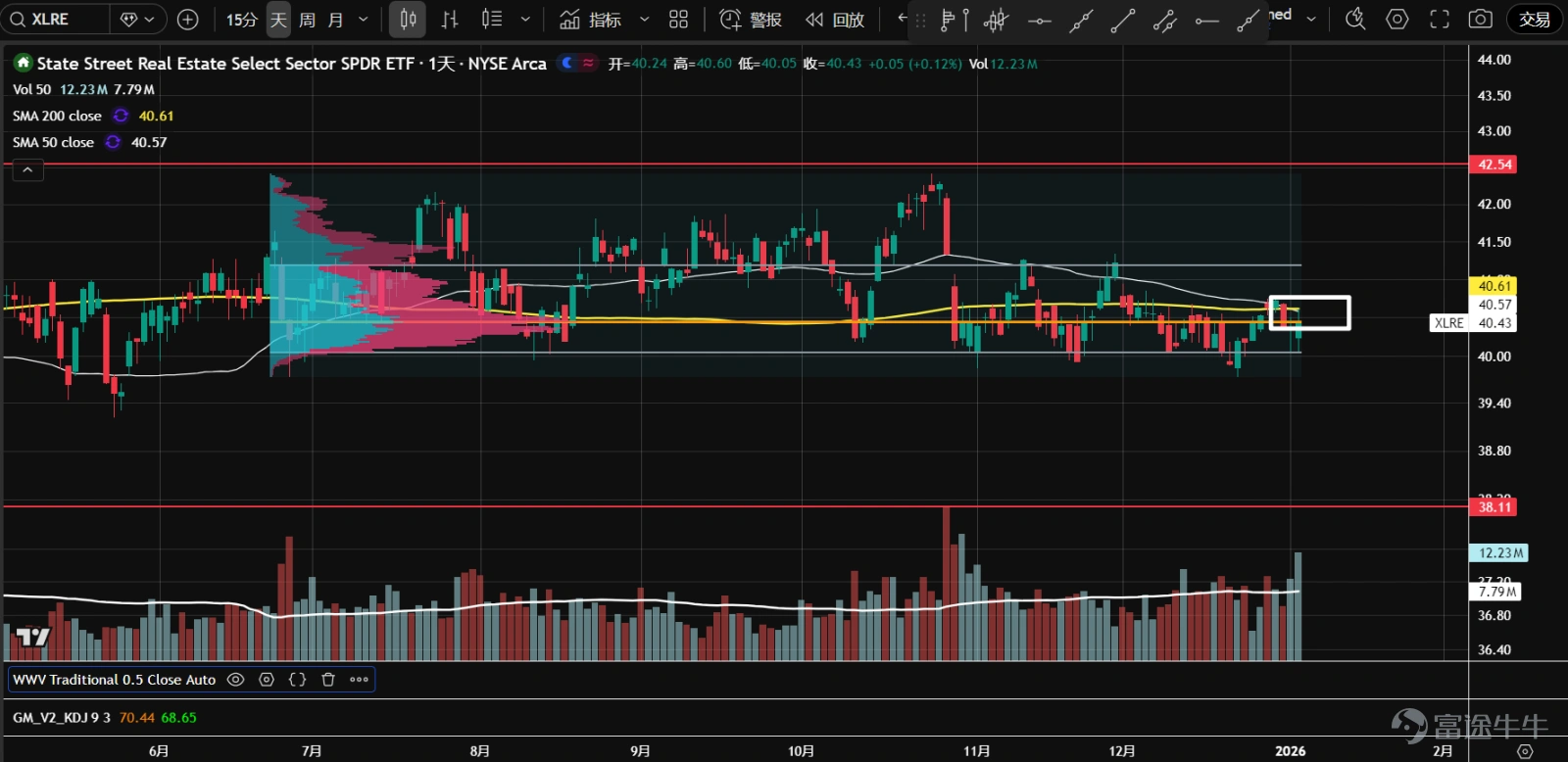Remove the WWV indicator with trash icon
Screen dimensions: 1568x762
[328, 680]
